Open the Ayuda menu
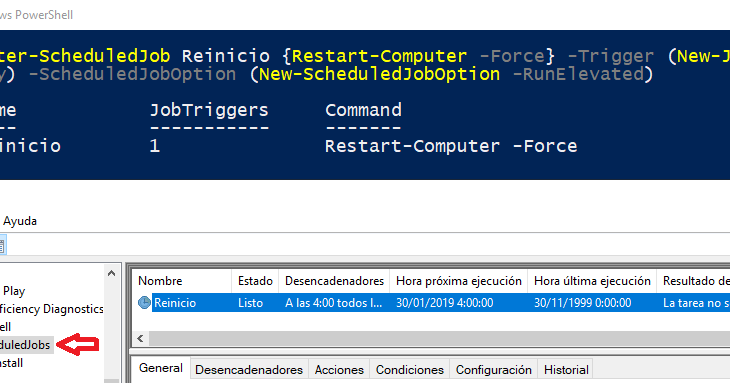The width and height of the screenshot is (730, 383). tap(20, 221)
